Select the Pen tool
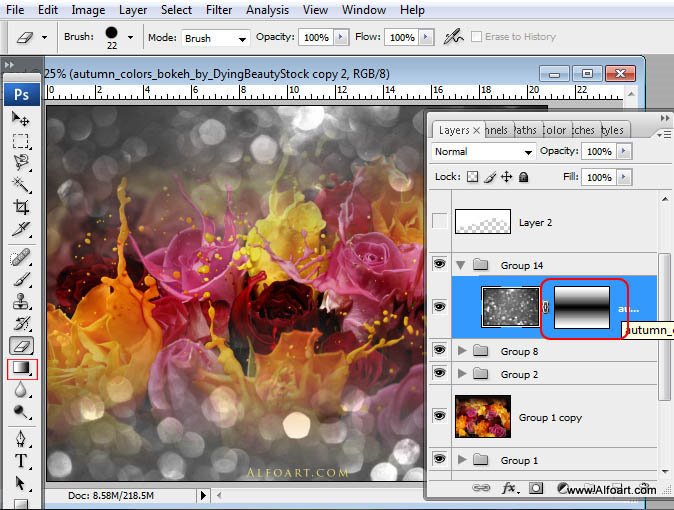This screenshot has width=674, height=510. [20, 439]
